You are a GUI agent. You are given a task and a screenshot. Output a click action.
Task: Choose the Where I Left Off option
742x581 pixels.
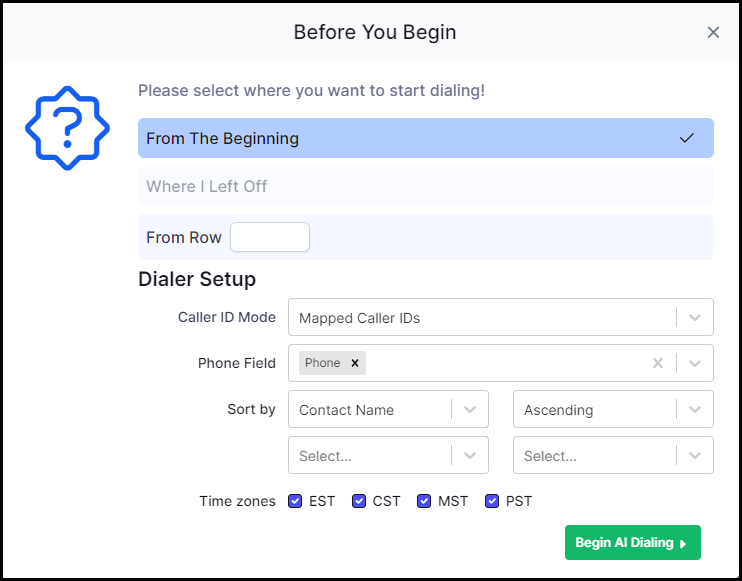(x=426, y=186)
